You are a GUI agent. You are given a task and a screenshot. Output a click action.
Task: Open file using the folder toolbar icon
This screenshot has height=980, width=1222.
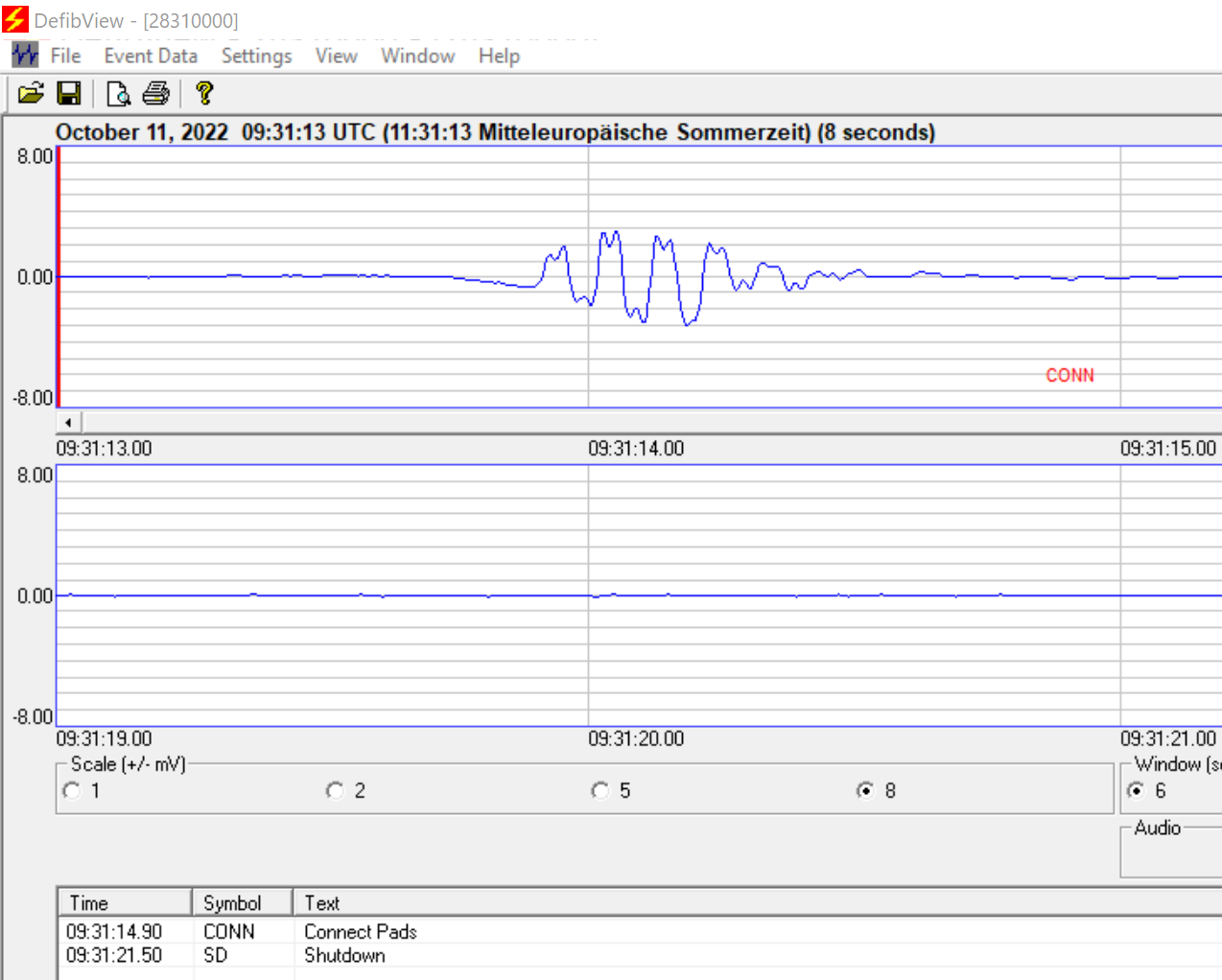click(31, 93)
